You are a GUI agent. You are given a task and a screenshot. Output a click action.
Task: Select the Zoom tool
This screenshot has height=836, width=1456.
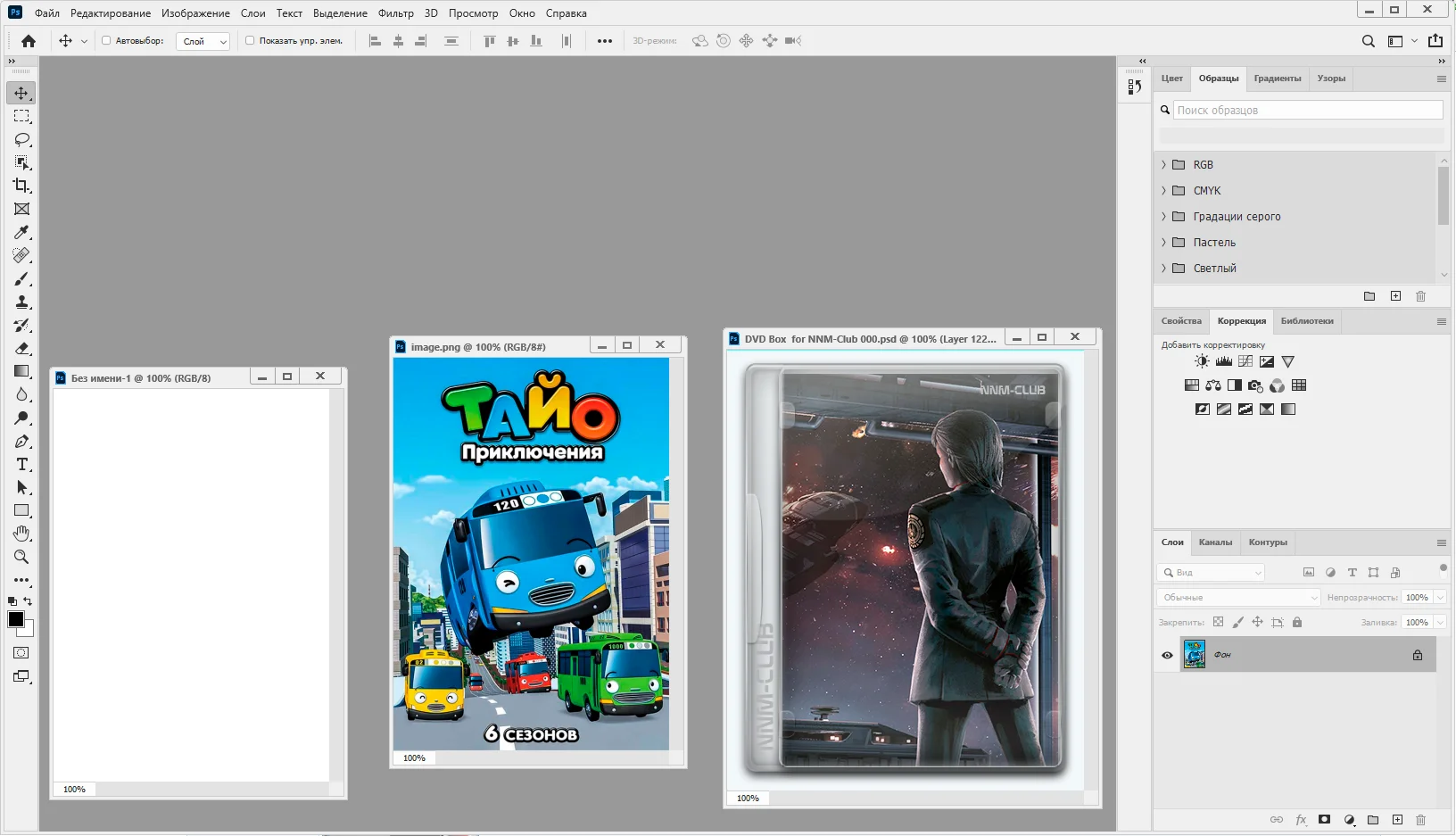tap(21, 557)
